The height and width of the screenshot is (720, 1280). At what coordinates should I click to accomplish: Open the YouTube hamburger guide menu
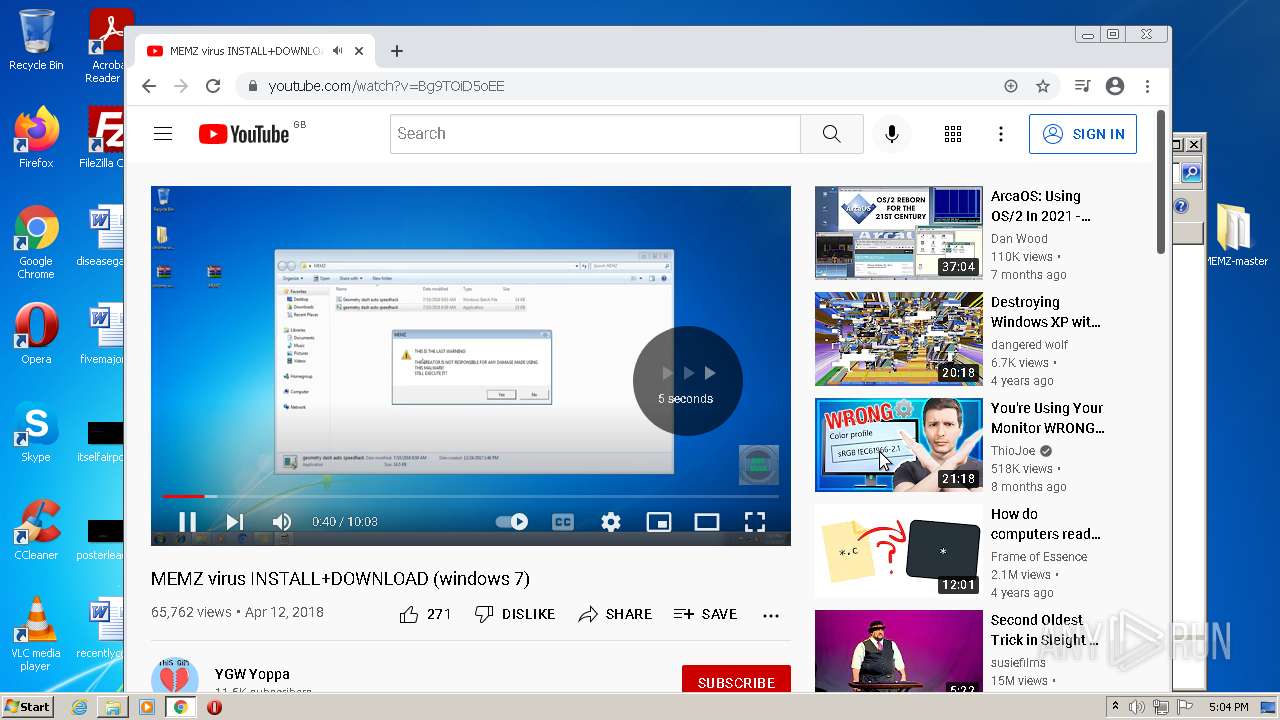click(x=163, y=134)
